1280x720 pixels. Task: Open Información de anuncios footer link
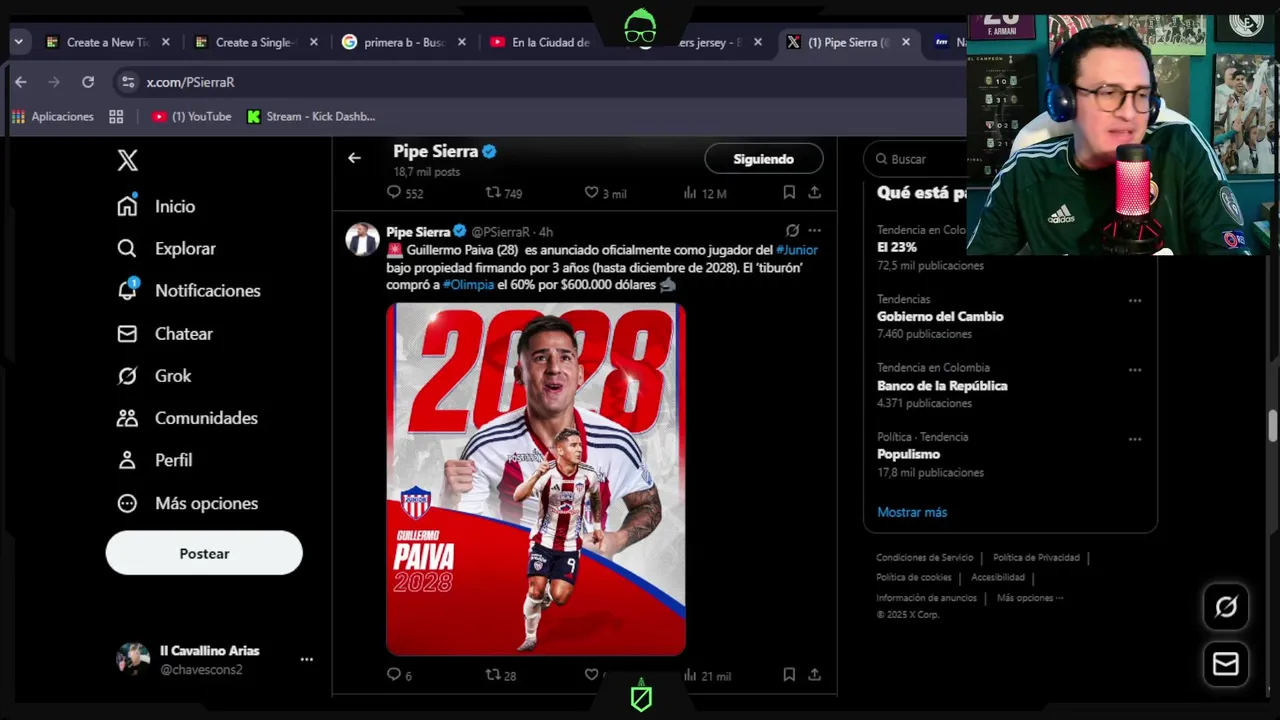click(926, 598)
